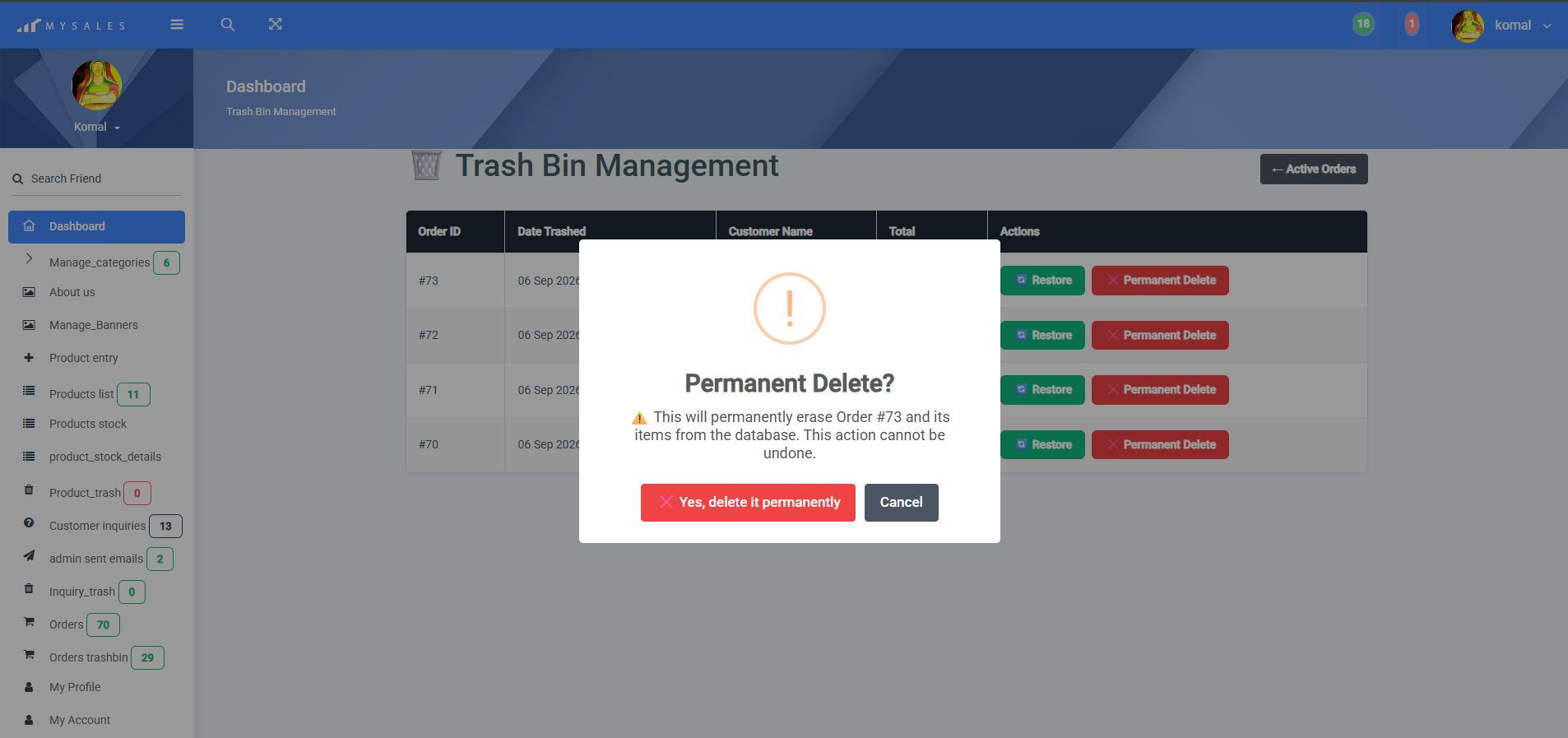Click the paper plane icon beside admin sent emails

click(29, 555)
